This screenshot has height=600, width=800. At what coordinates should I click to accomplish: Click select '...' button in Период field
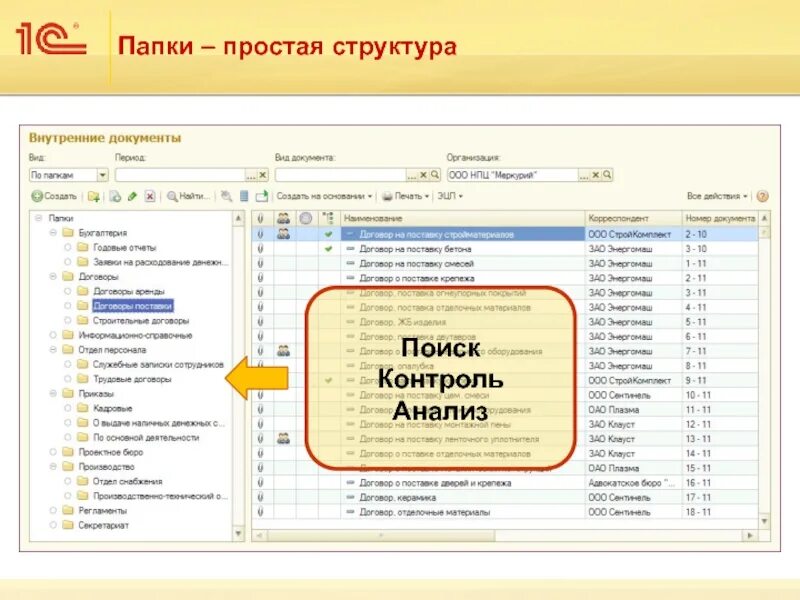tap(251, 175)
